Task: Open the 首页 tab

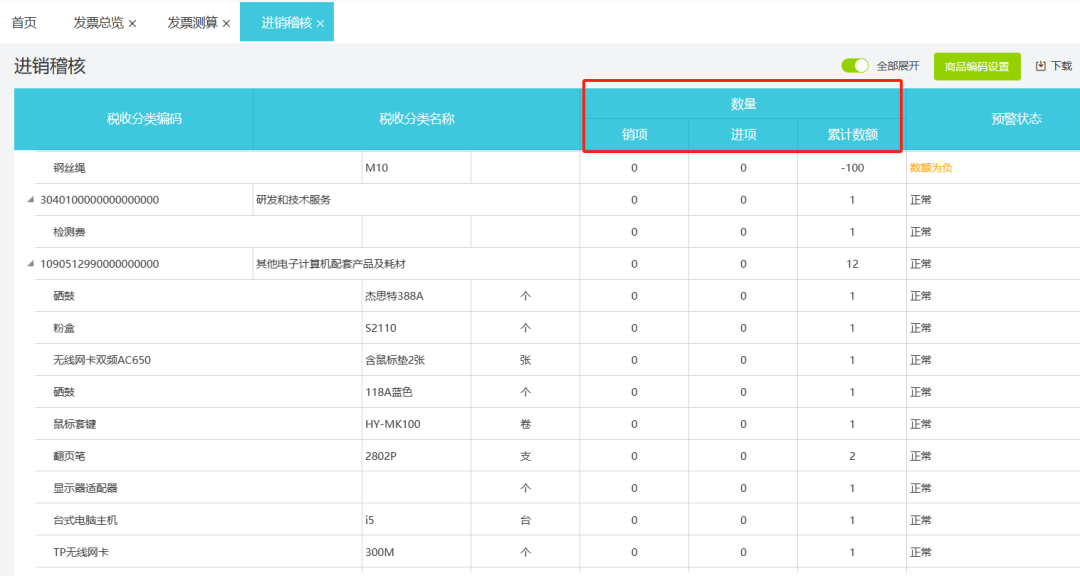Action: 24,23
